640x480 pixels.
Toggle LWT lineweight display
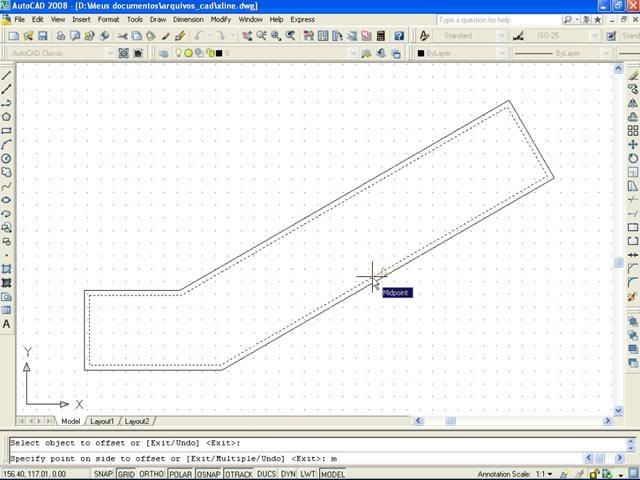307,474
